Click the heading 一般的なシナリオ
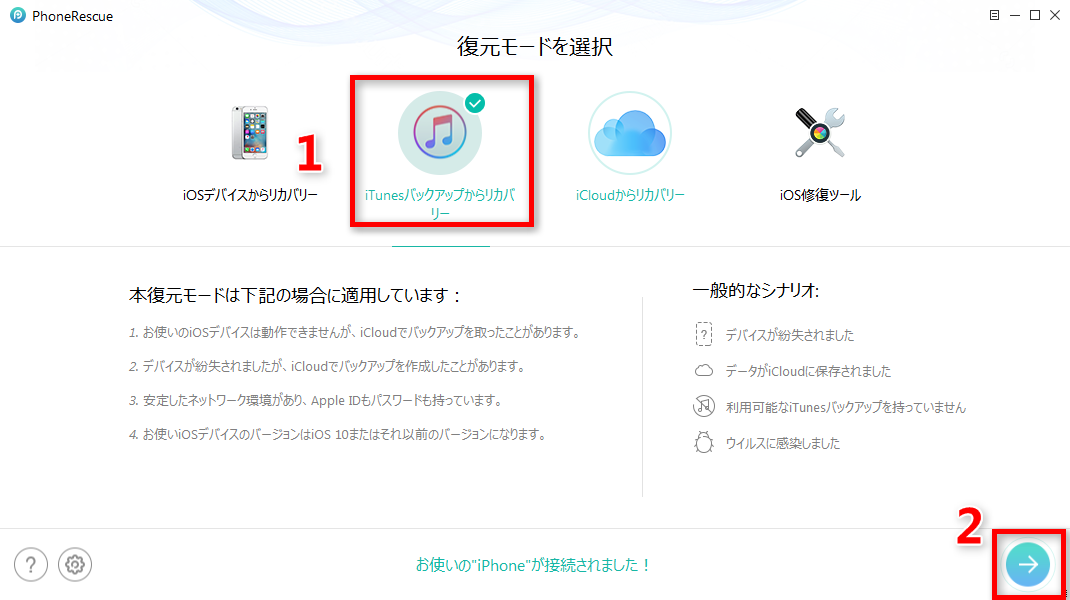The height and width of the screenshot is (600, 1070). coord(755,291)
